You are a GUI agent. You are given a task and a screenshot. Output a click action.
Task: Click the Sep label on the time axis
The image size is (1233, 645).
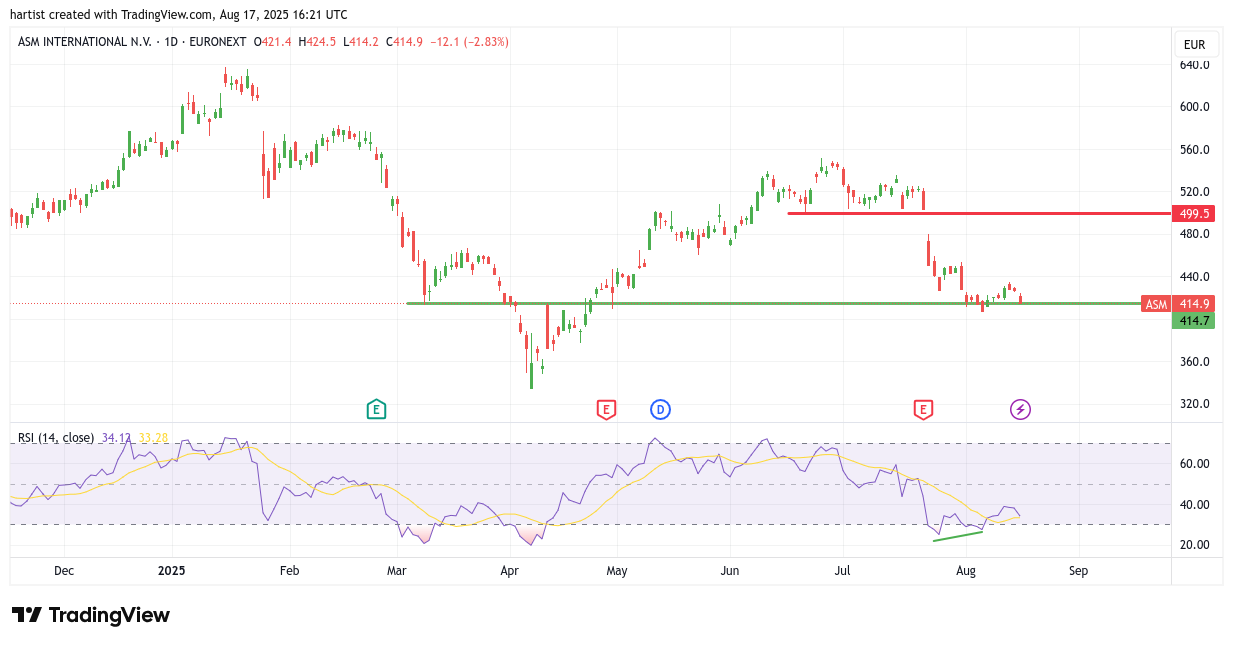coord(1078,571)
